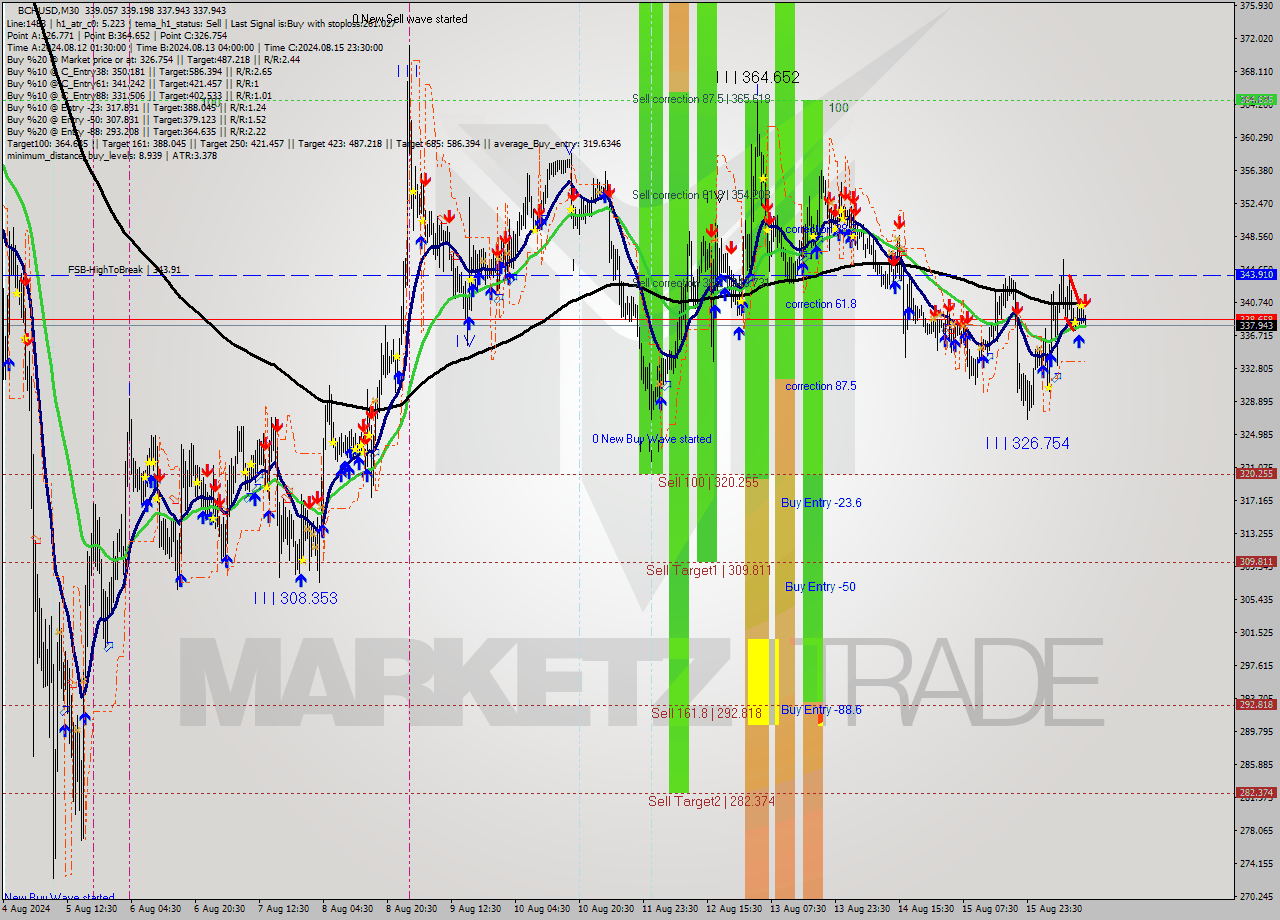Image resolution: width=1280 pixels, height=920 pixels.
Task: Select the 'I I I 308.353' low label
Action: pos(295,598)
